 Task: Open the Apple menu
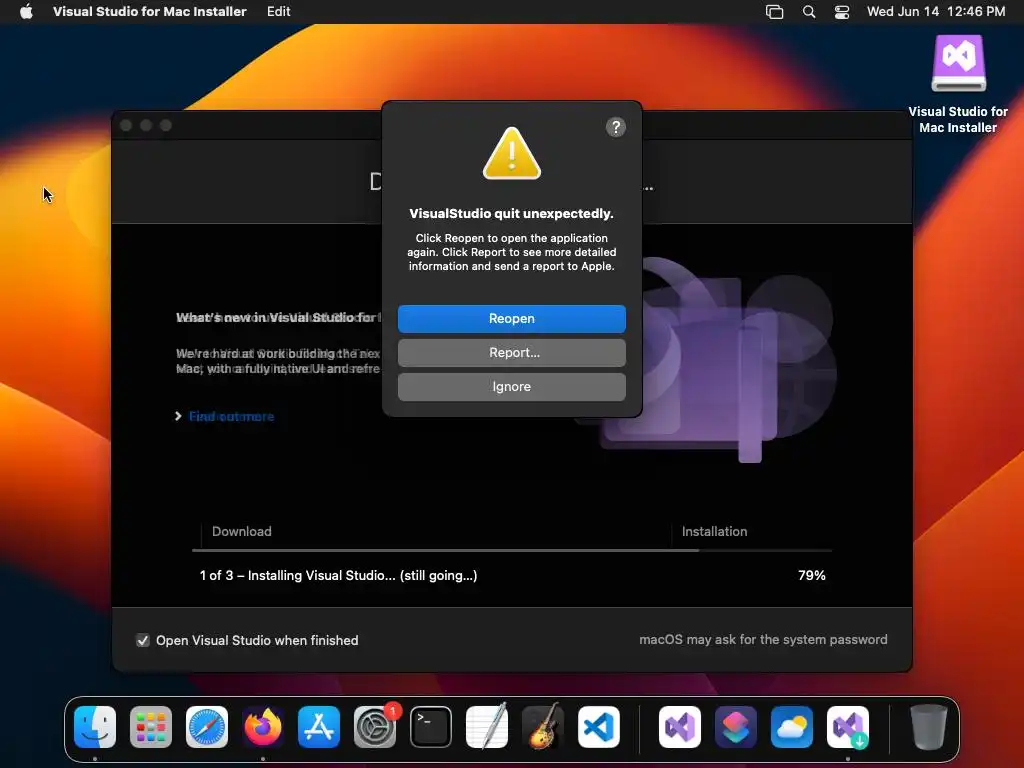(x=26, y=12)
